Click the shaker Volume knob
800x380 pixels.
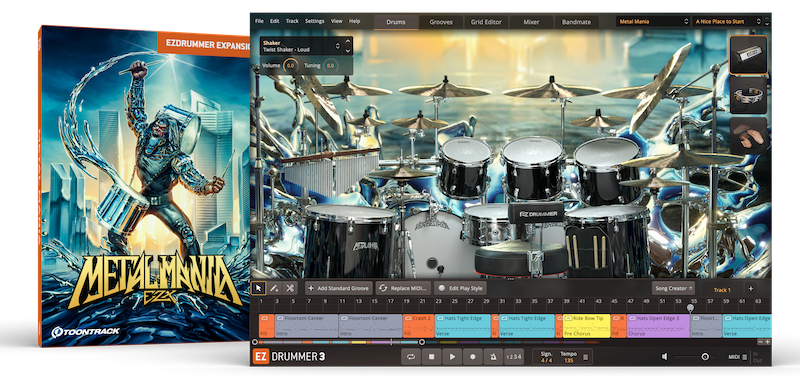[x=290, y=66]
